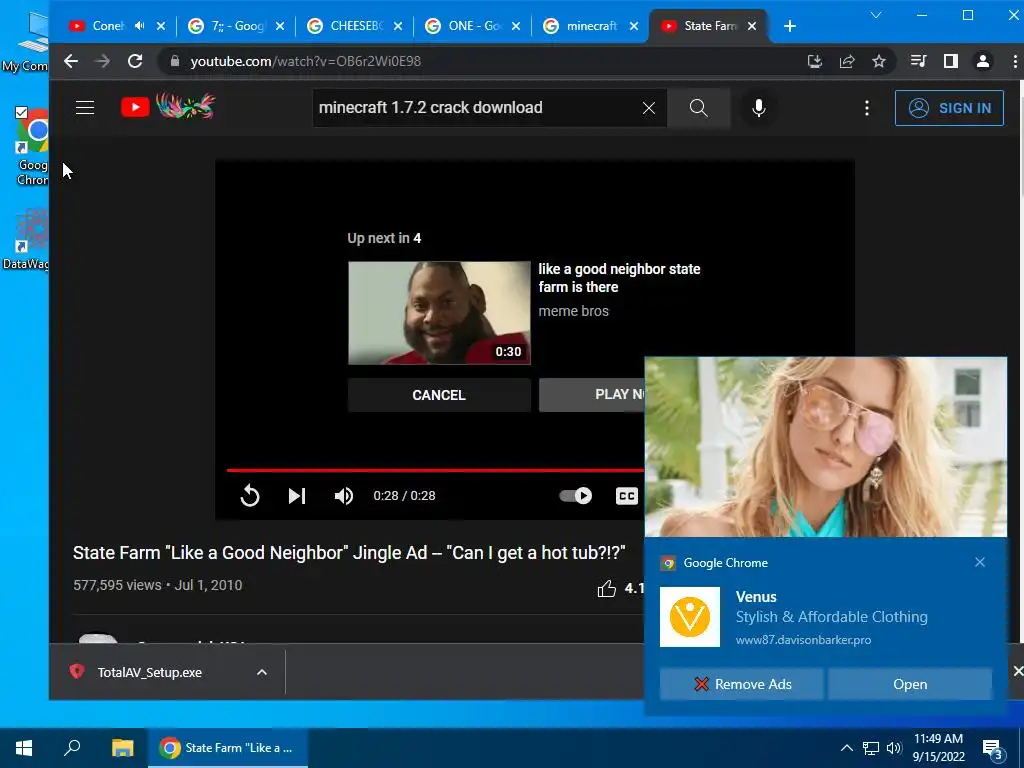Reload the current page
The height and width of the screenshot is (768, 1024).
coord(135,61)
